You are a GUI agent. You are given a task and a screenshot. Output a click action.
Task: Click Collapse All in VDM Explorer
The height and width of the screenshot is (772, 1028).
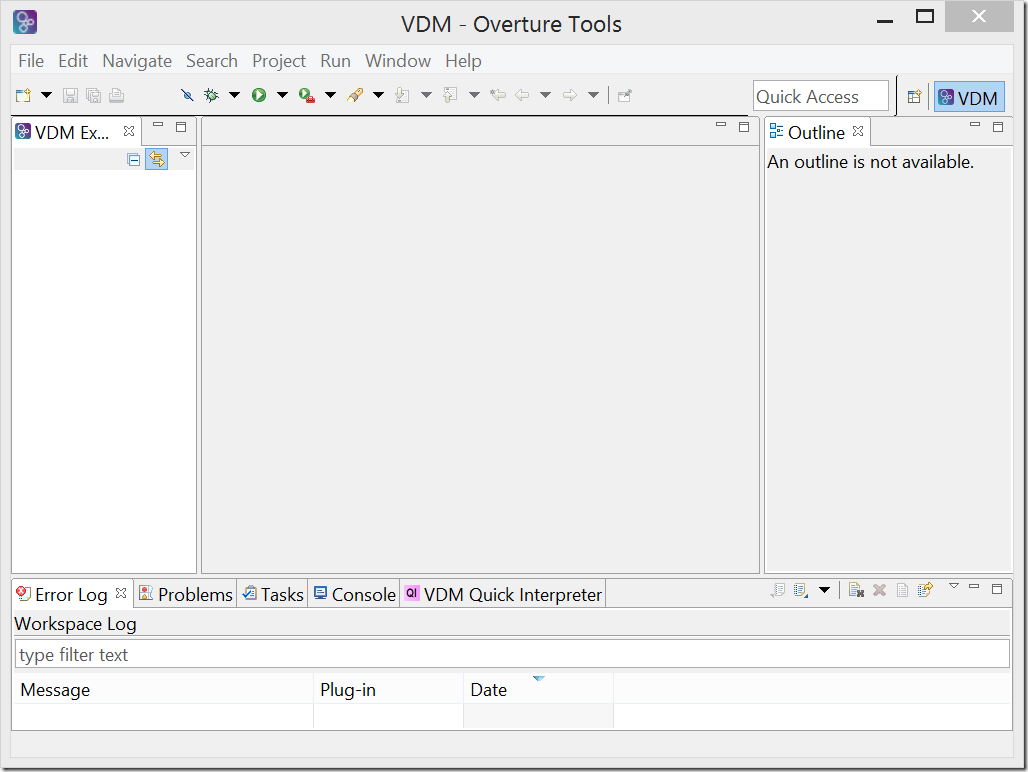point(134,160)
